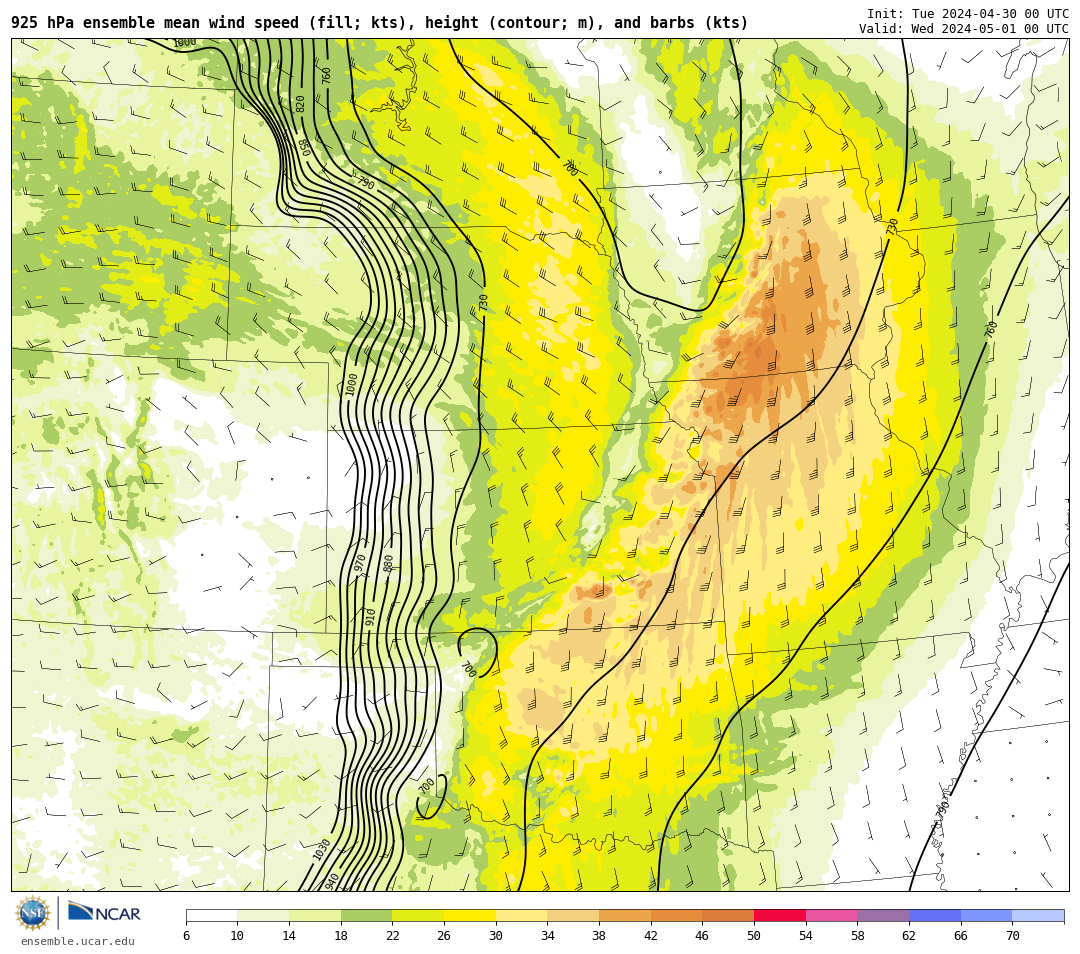1080x954 pixels.
Task: Pick the pale yellow 30–34 kts colorbar segment
Action: click(x=521, y=915)
